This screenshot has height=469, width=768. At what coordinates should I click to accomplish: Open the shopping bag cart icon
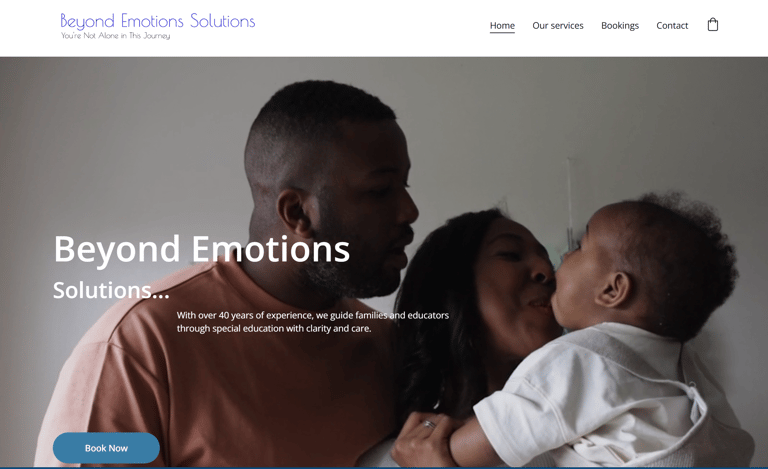click(x=713, y=24)
